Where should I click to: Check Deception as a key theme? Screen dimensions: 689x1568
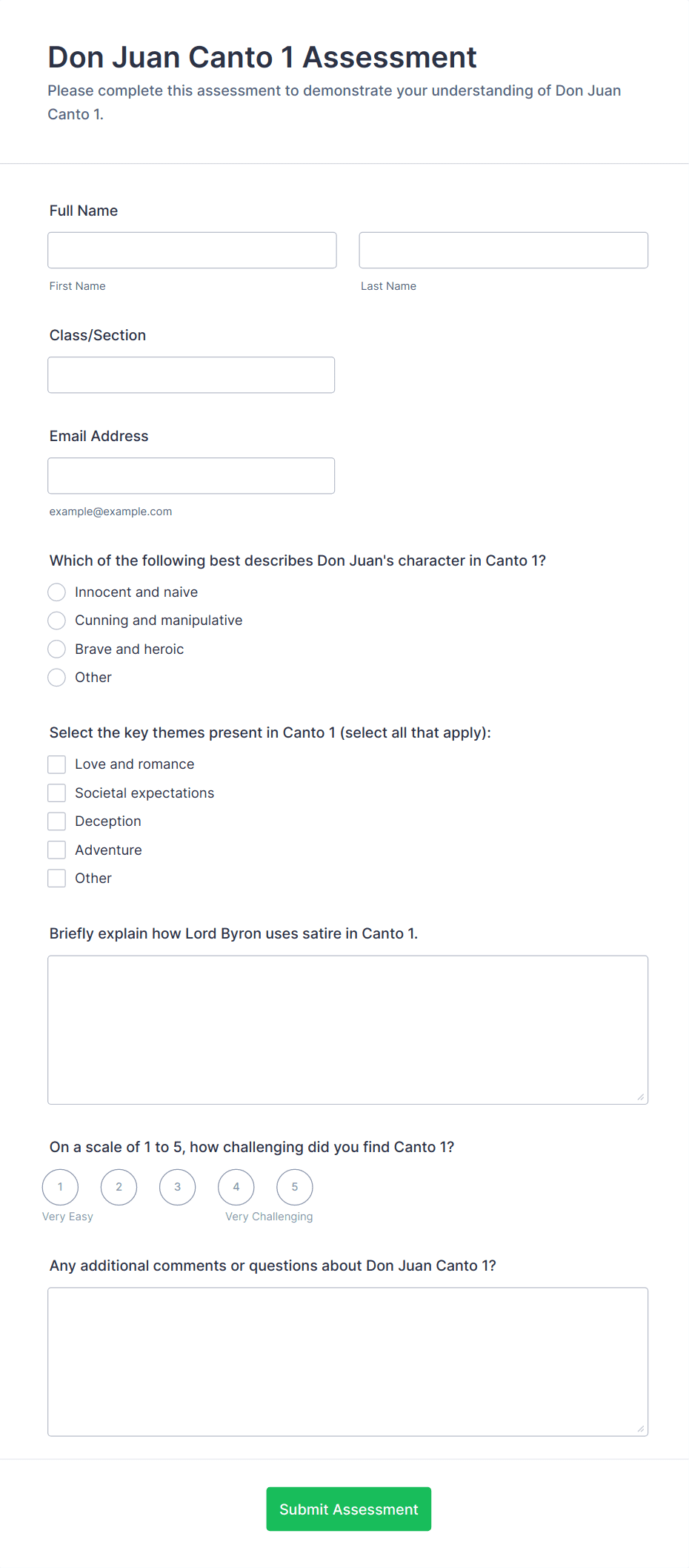56,821
